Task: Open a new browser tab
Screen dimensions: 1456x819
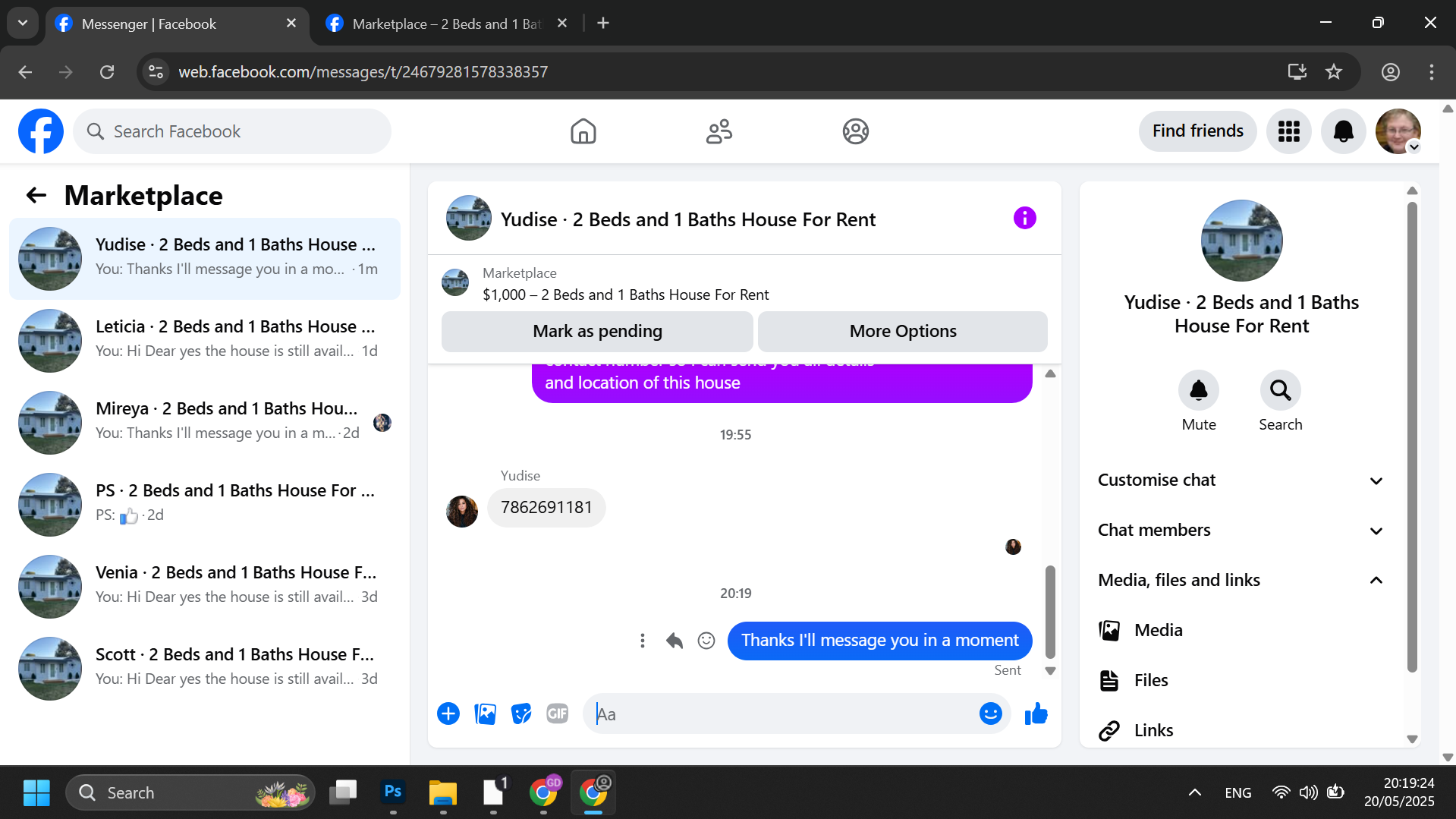Action: pos(603,24)
